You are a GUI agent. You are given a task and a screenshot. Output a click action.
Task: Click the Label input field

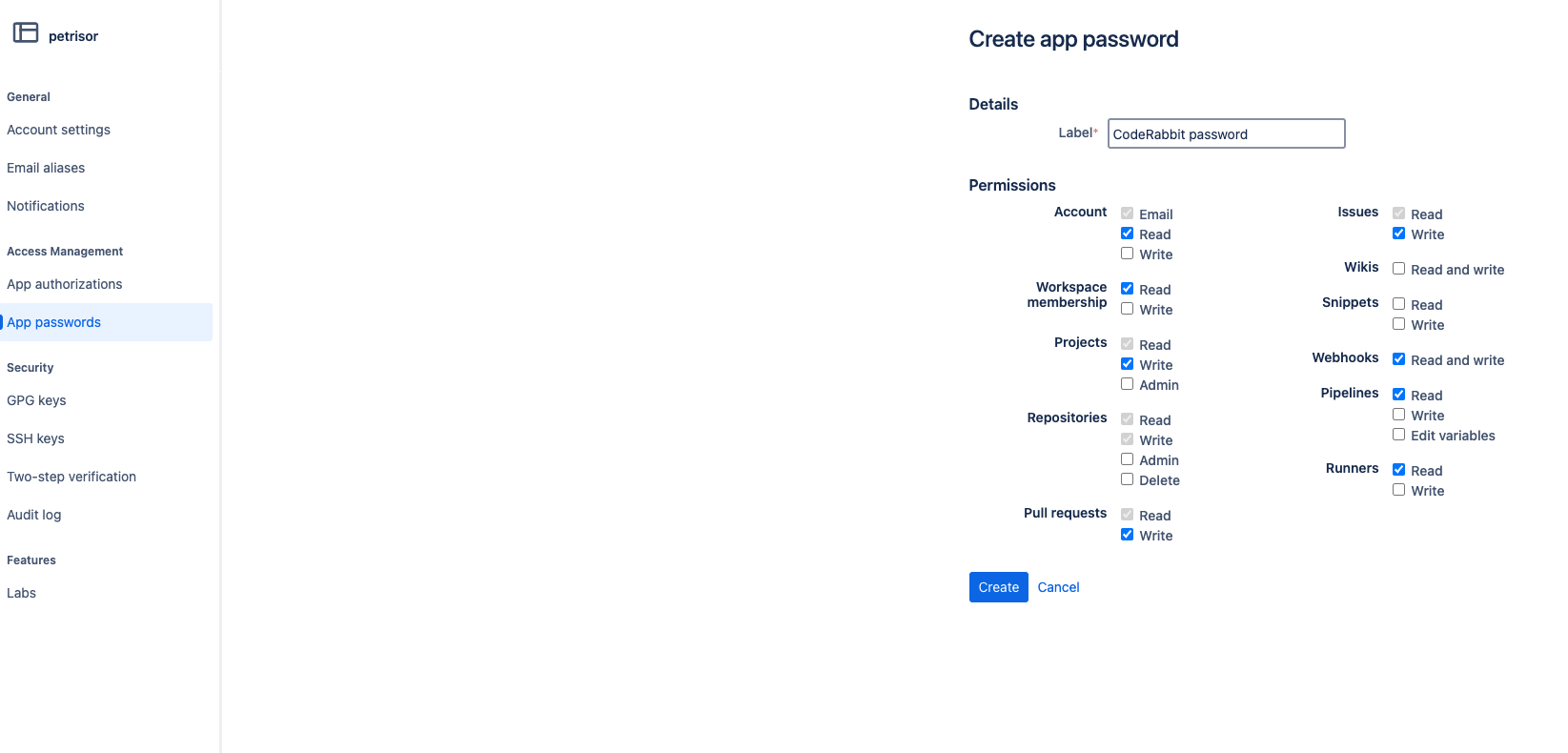click(1226, 133)
